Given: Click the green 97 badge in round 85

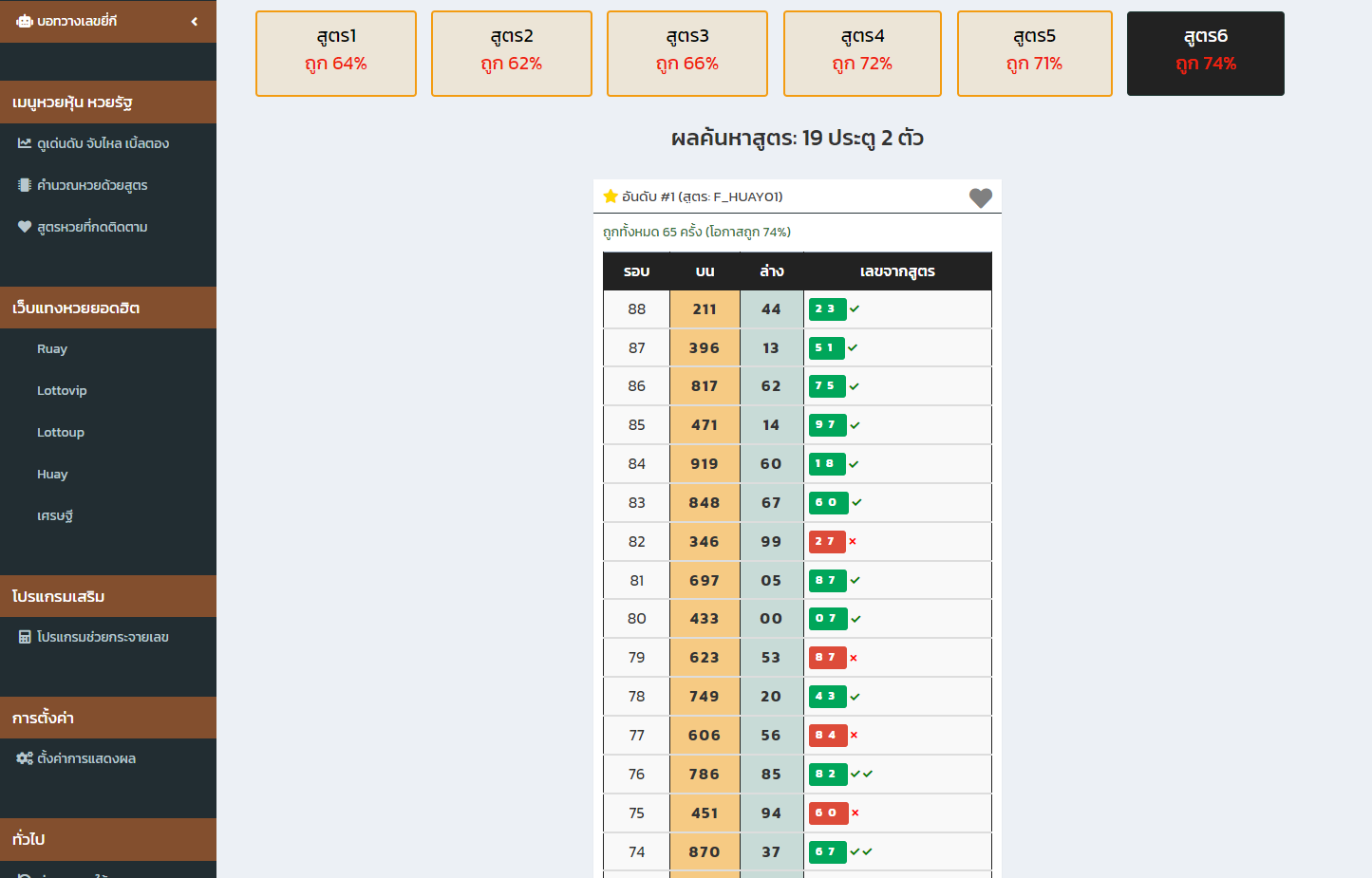Looking at the screenshot, I should click(827, 425).
